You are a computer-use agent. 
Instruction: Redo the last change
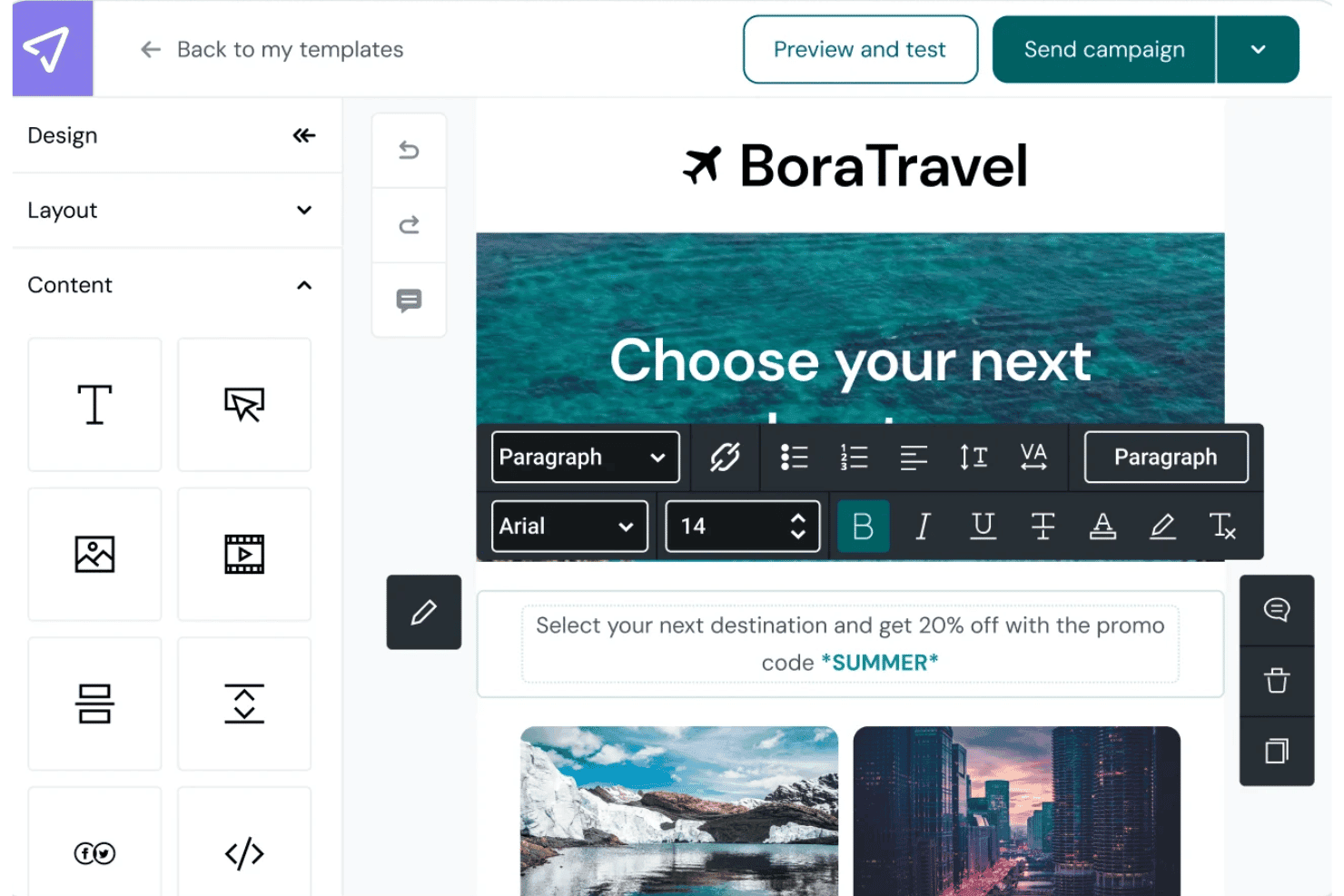pos(410,224)
